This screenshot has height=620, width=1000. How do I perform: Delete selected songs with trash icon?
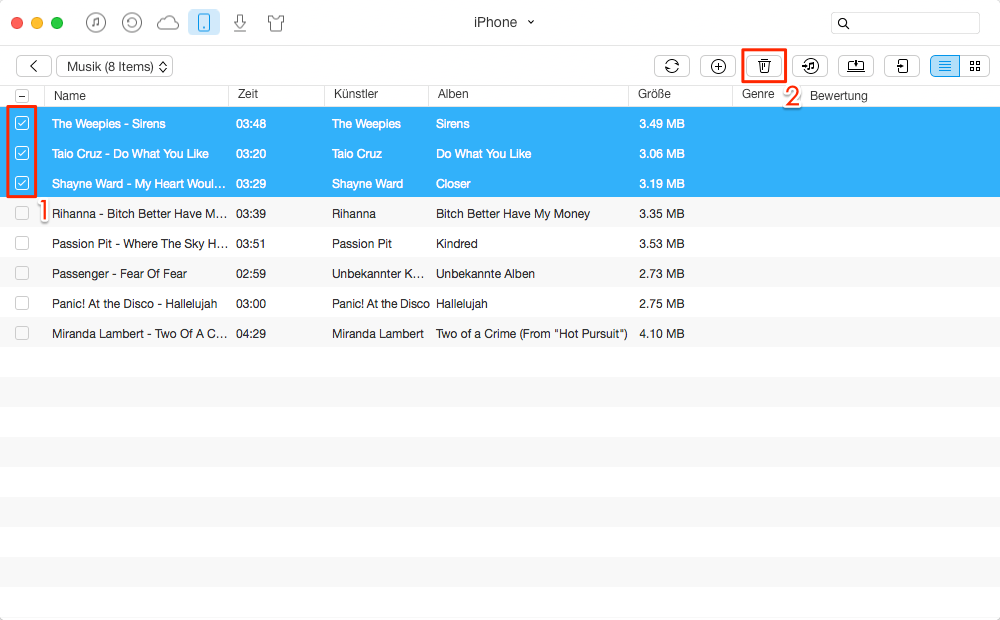click(x=764, y=66)
